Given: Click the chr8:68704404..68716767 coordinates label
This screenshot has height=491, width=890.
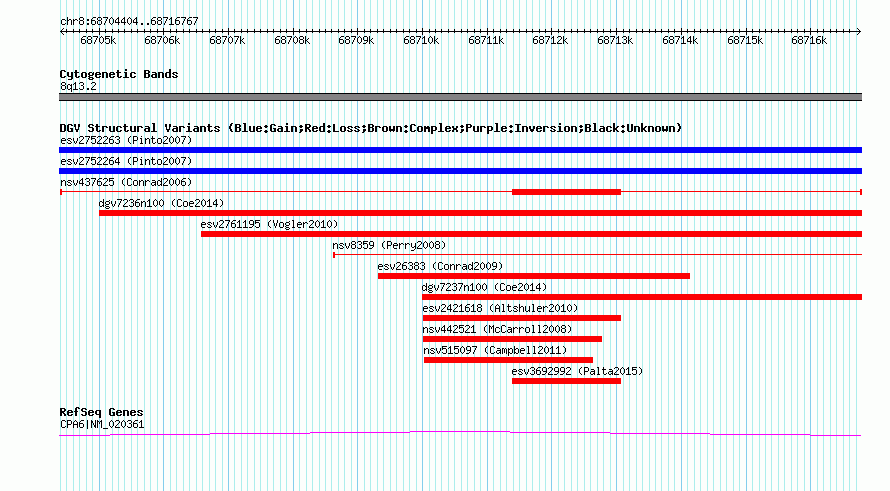Looking at the screenshot, I should coord(129,21).
